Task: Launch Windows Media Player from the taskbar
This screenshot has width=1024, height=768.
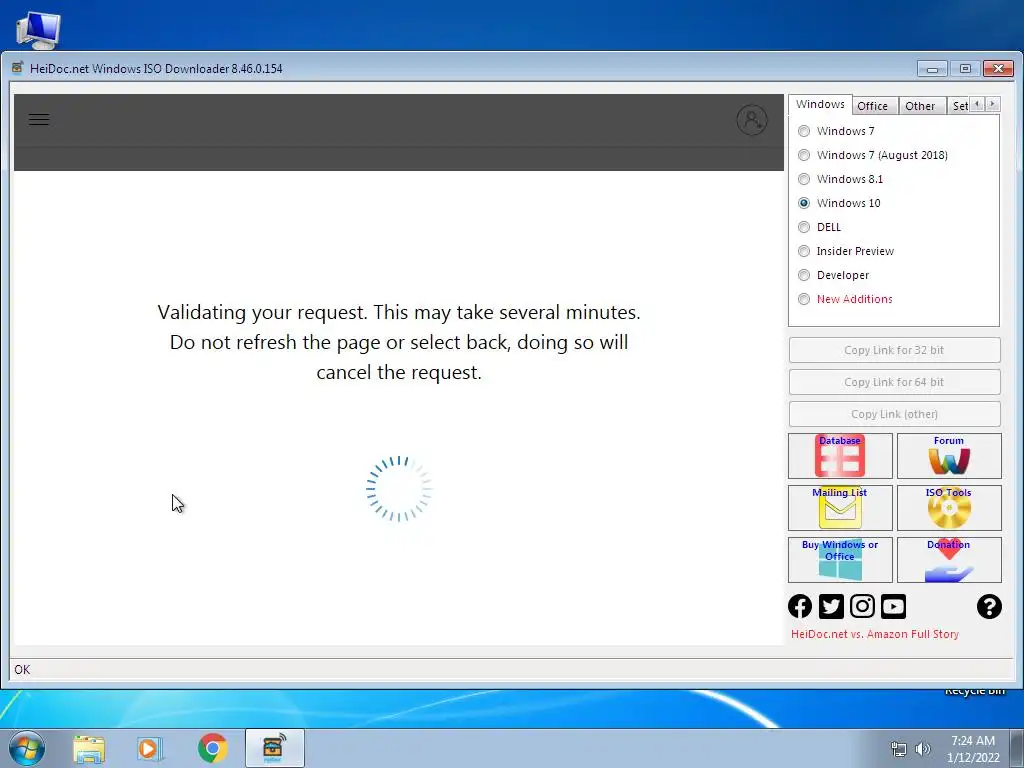Action: [x=150, y=749]
